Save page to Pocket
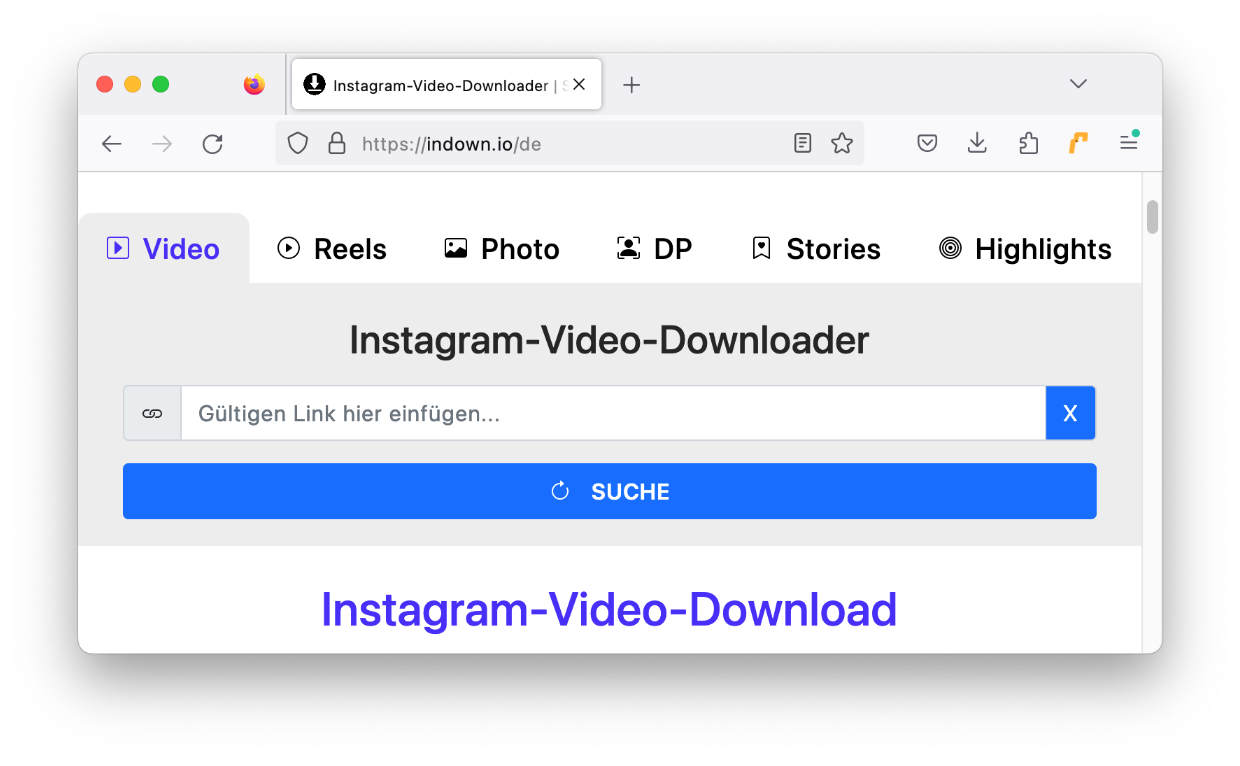The image size is (1240, 766). (x=927, y=143)
